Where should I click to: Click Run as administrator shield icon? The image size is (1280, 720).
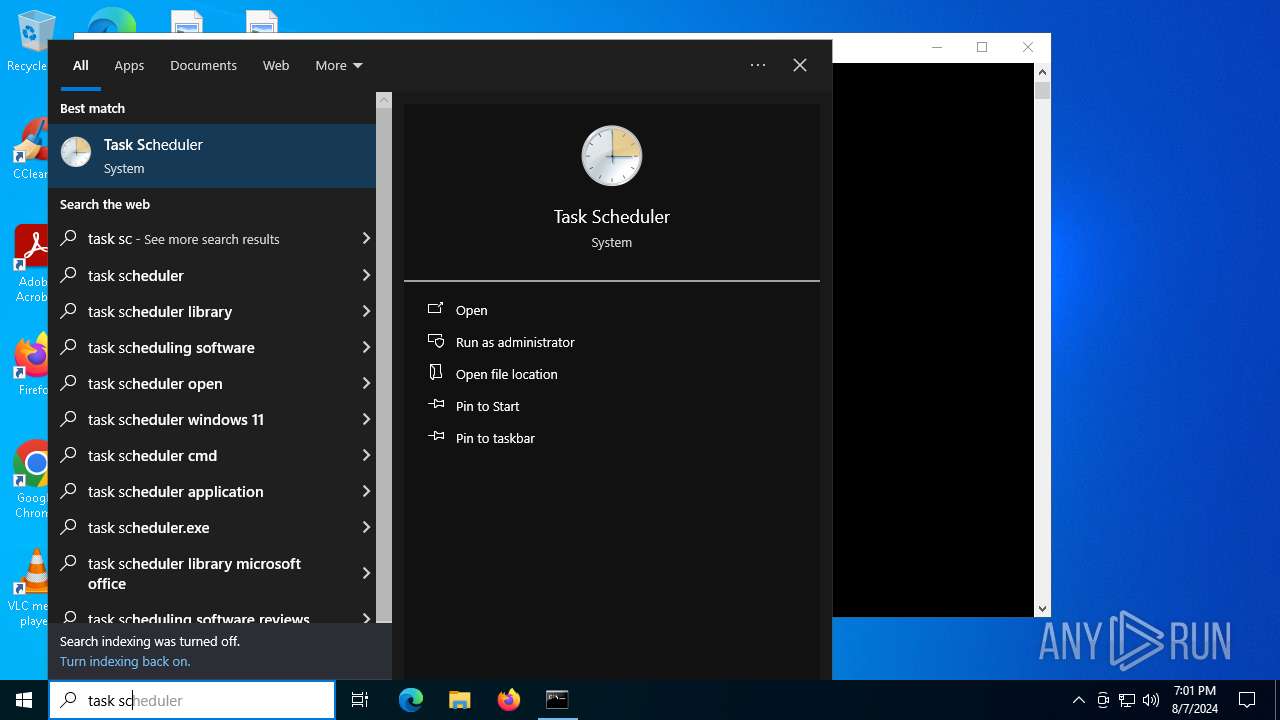(x=435, y=341)
